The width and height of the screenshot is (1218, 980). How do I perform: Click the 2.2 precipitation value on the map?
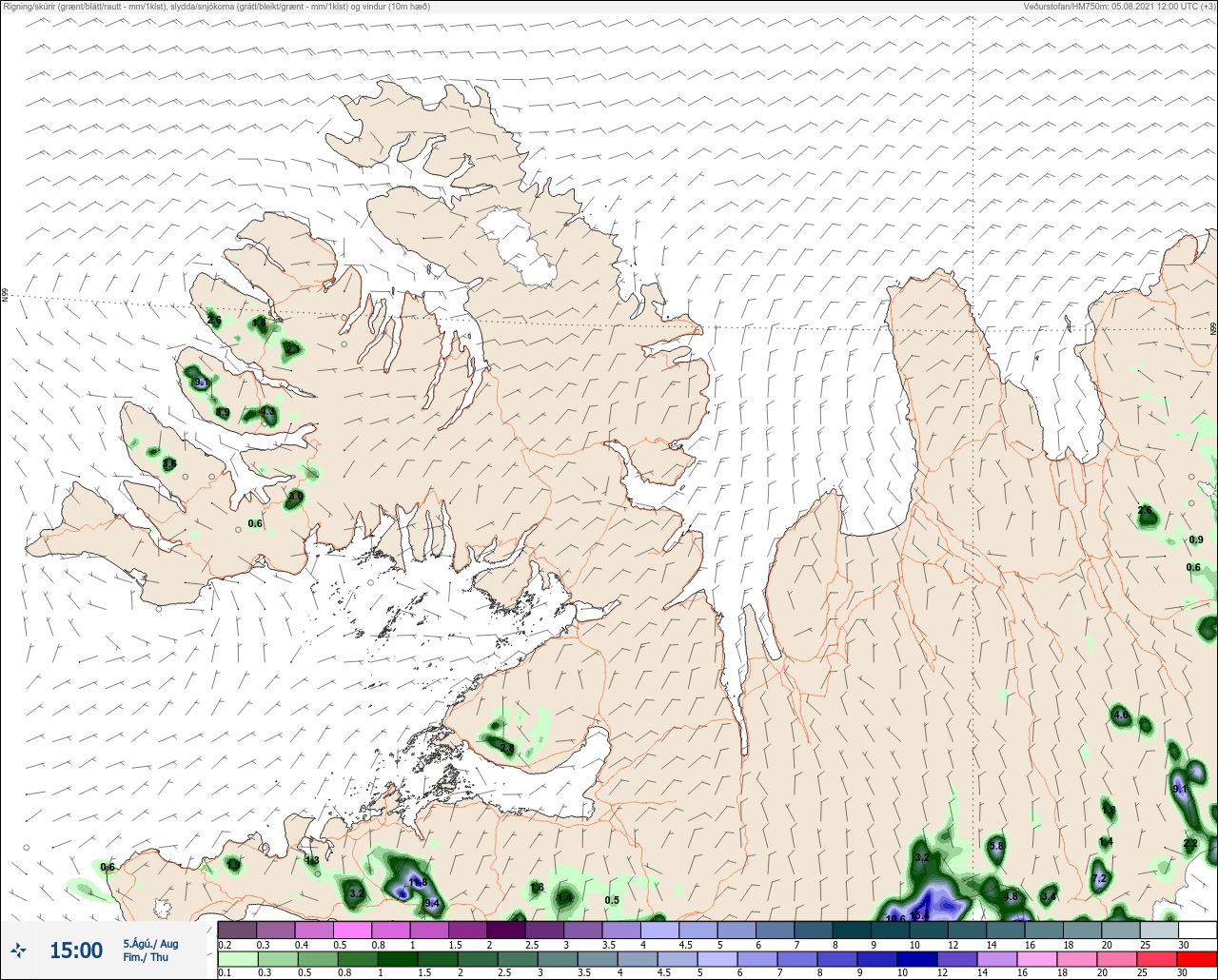point(1190,844)
